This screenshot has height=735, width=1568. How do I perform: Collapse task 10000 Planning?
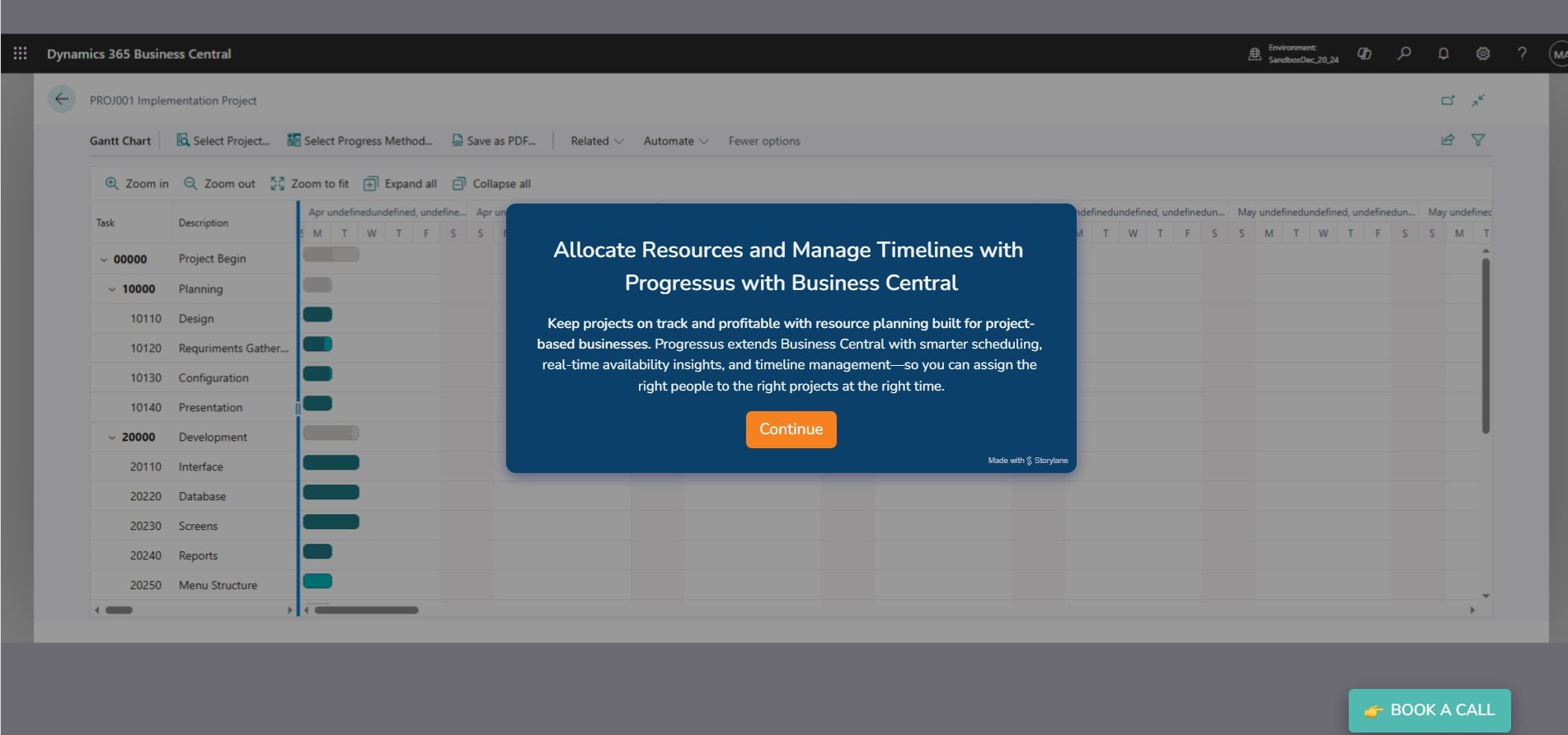click(112, 289)
